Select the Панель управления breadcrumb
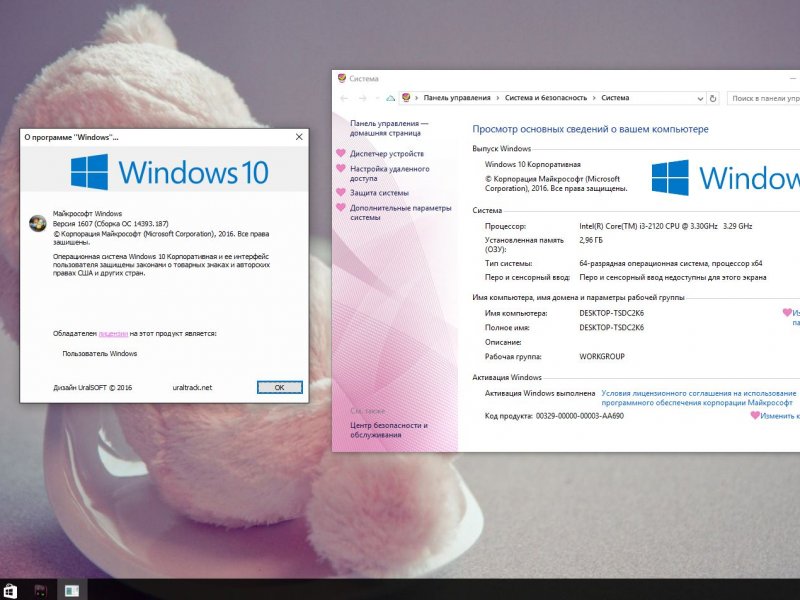The height and width of the screenshot is (600, 800). (x=457, y=97)
